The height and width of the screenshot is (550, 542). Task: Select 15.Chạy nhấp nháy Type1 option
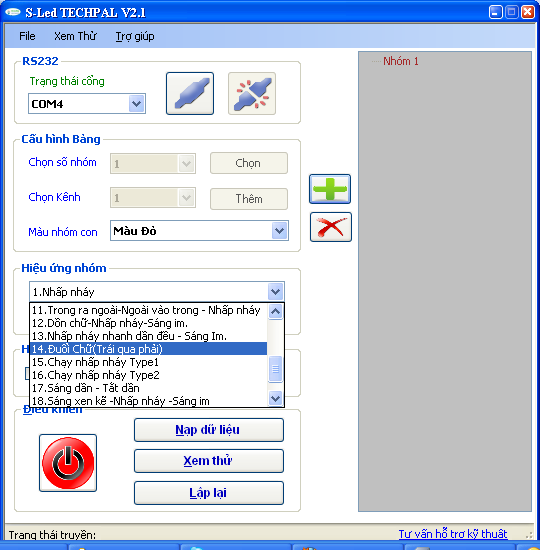[148, 362]
